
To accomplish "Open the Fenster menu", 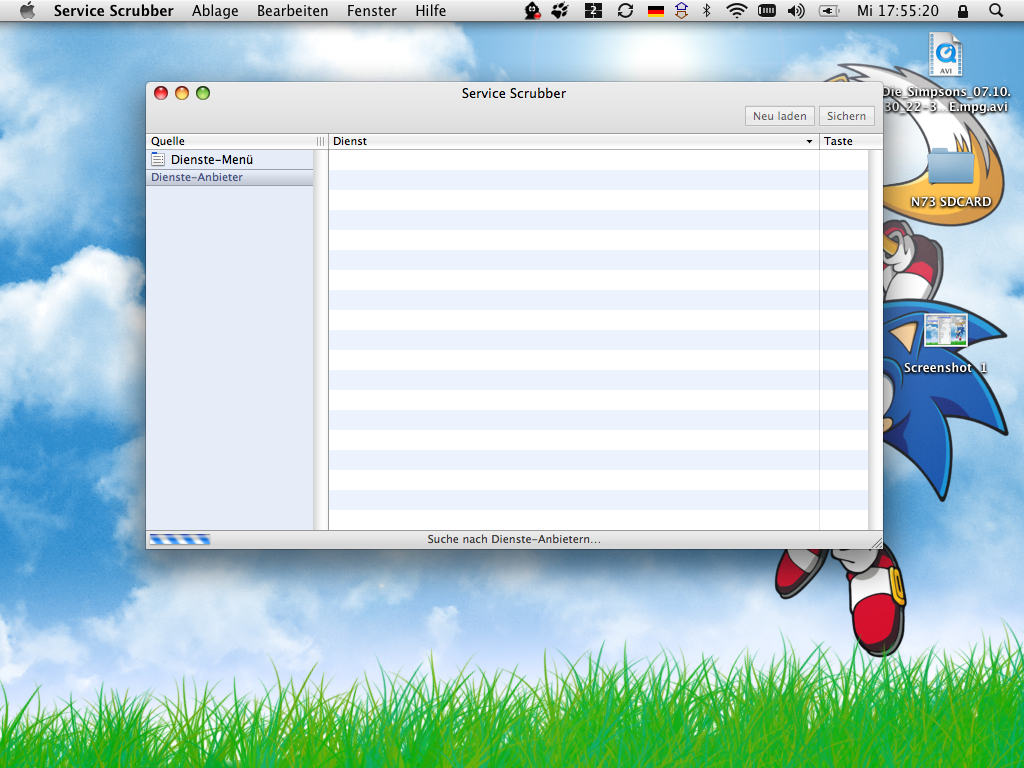I will (x=372, y=10).
